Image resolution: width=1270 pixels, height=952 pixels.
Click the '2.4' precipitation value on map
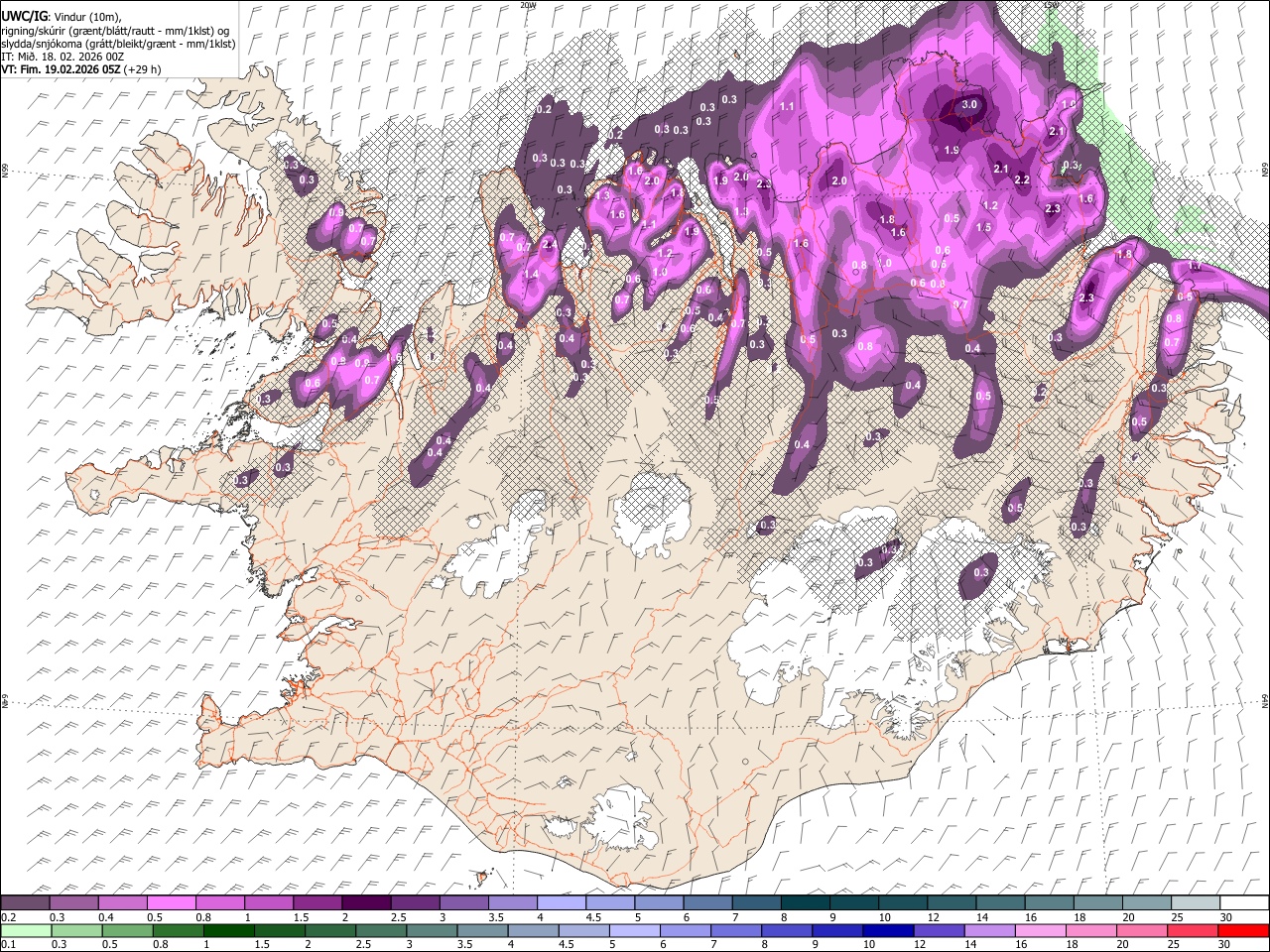click(550, 244)
